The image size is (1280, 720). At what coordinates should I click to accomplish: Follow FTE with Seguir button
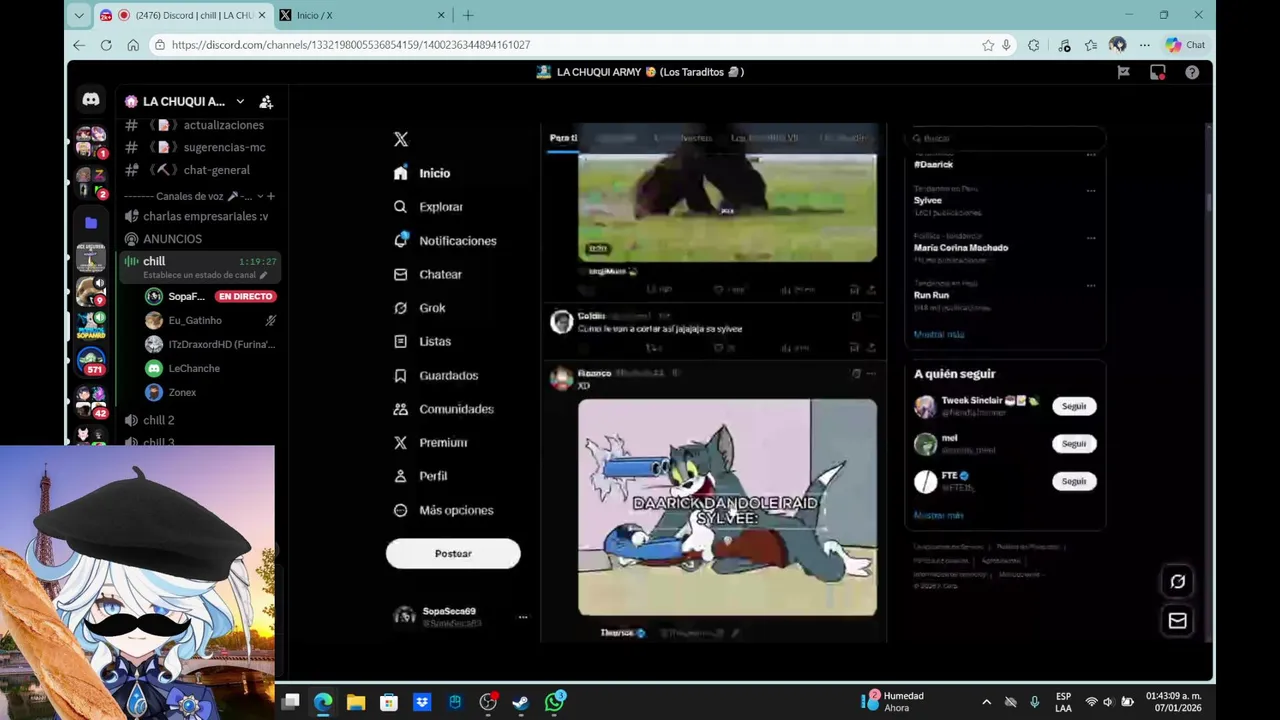1074,481
